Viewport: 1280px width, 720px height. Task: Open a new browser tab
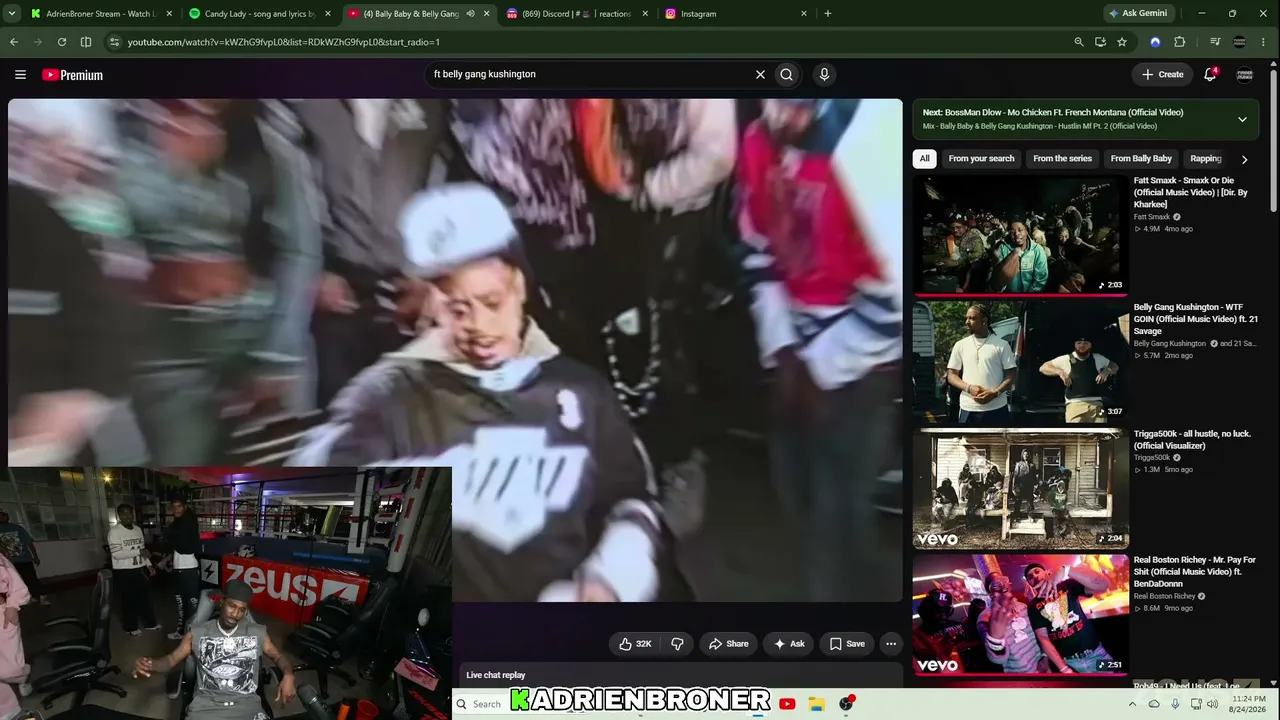pyautogui.click(x=828, y=14)
